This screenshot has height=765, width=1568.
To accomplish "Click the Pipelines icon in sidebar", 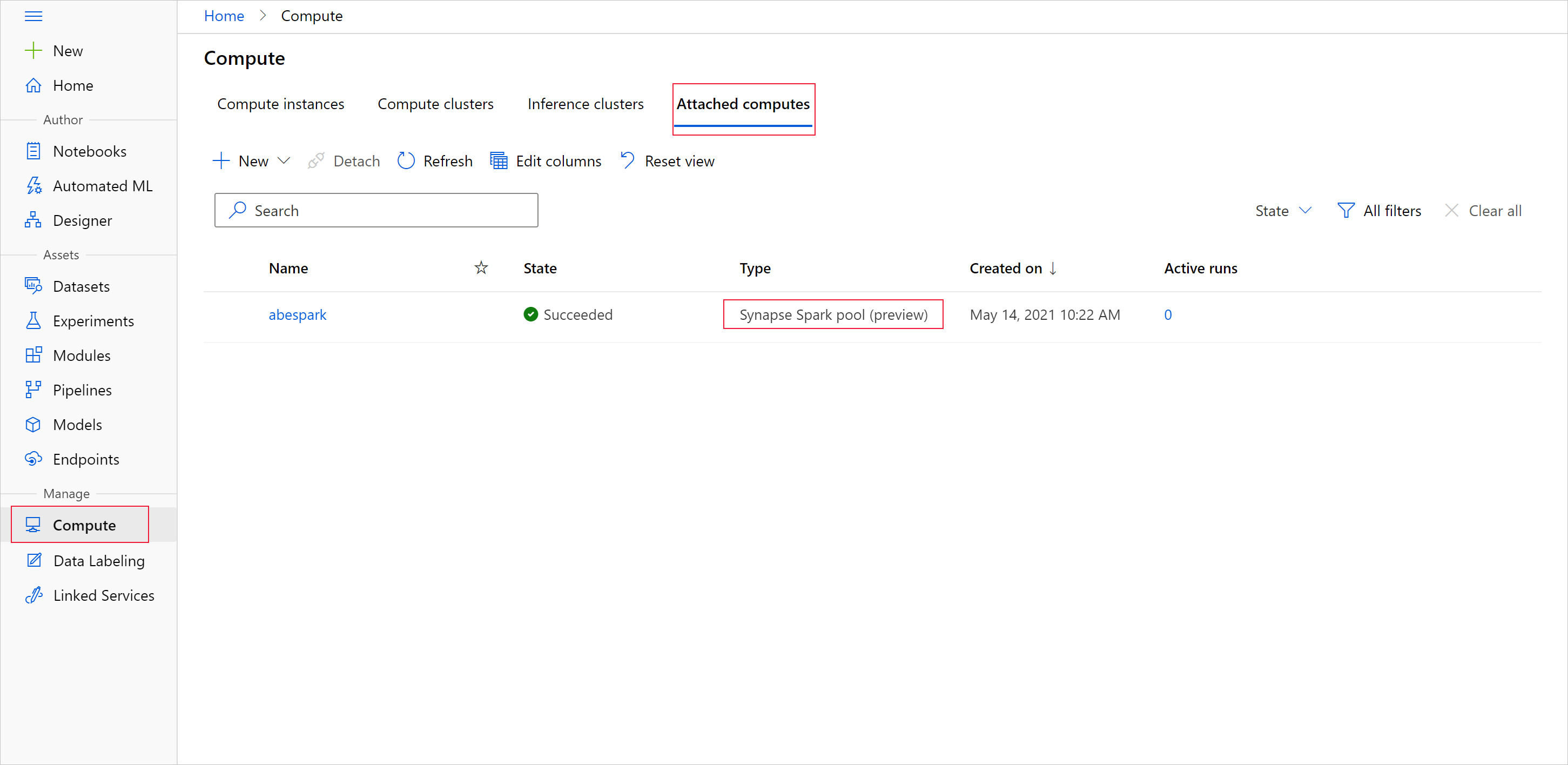I will click(x=33, y=390).
